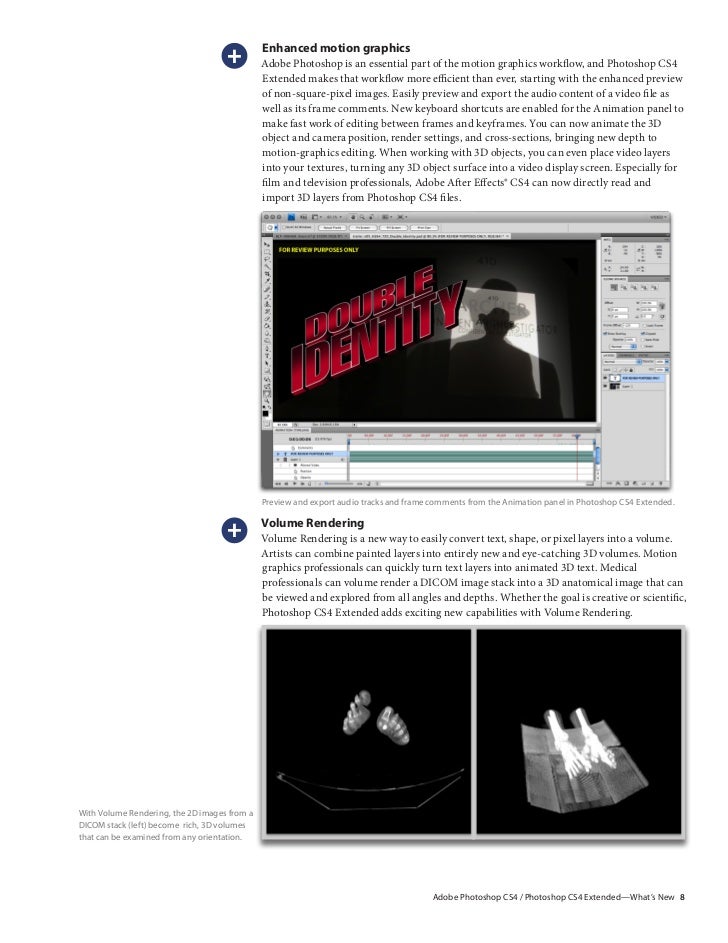The width and height of the screenshot is (728, 943).
Task: Click the create new layer icon
Action: [x=652, y=483]
